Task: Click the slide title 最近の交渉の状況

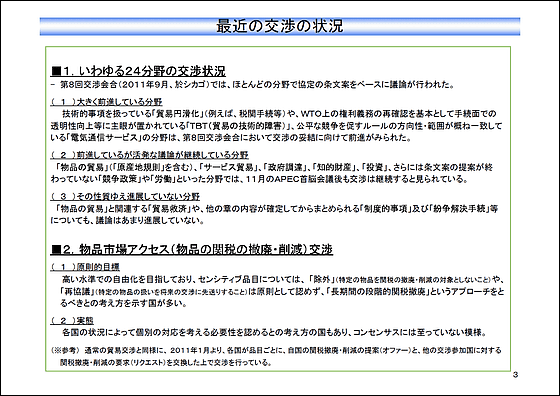Action: click(280, 26)
